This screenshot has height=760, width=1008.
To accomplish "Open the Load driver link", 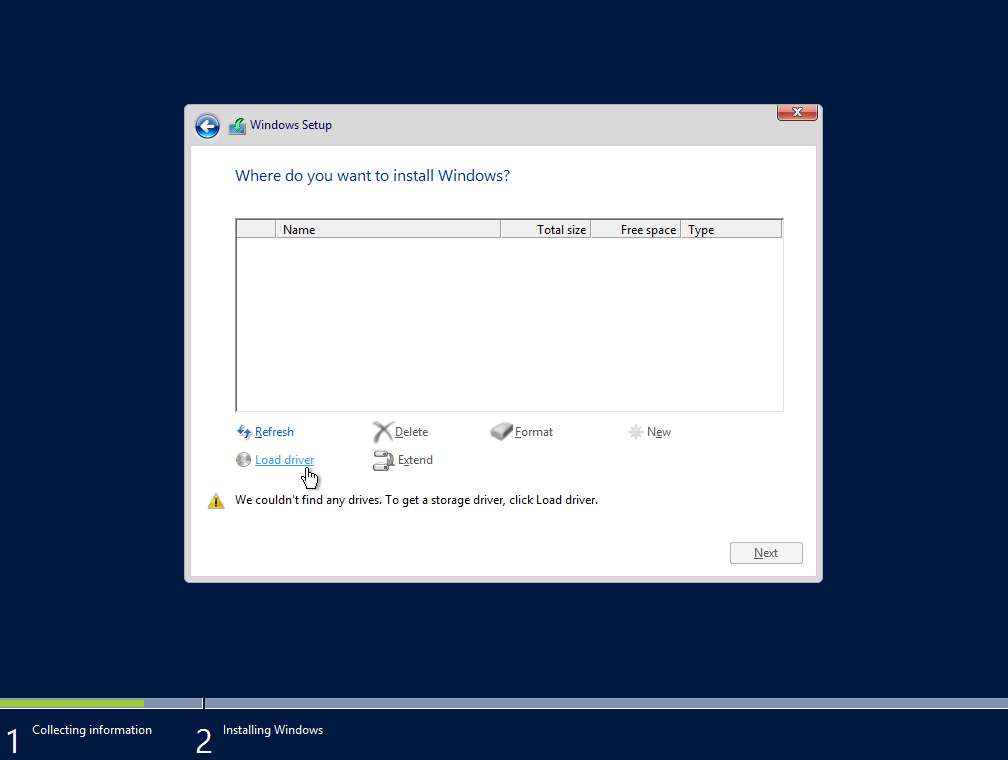I will click(x=284, y=460).
